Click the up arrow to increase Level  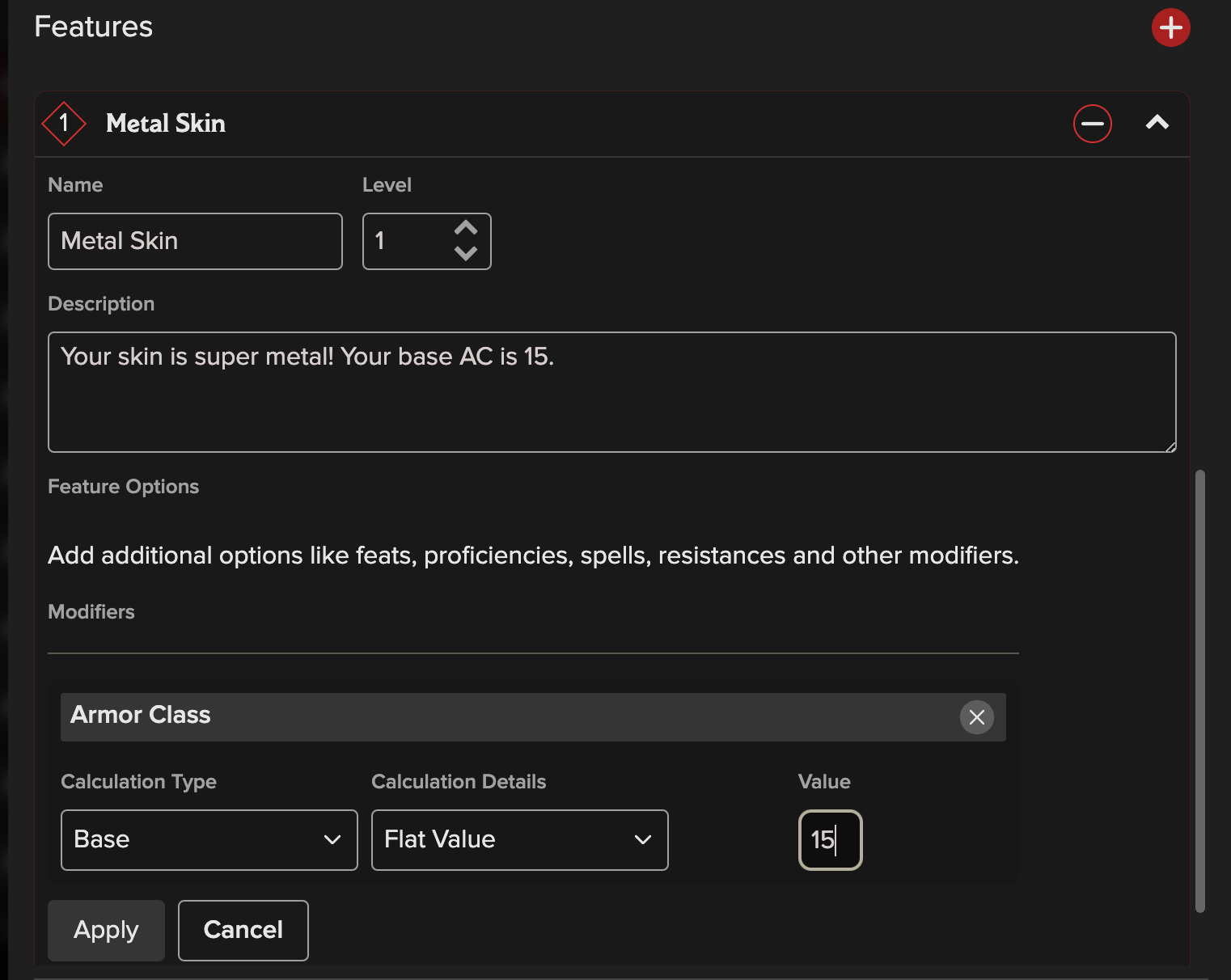tap(466, 227)
